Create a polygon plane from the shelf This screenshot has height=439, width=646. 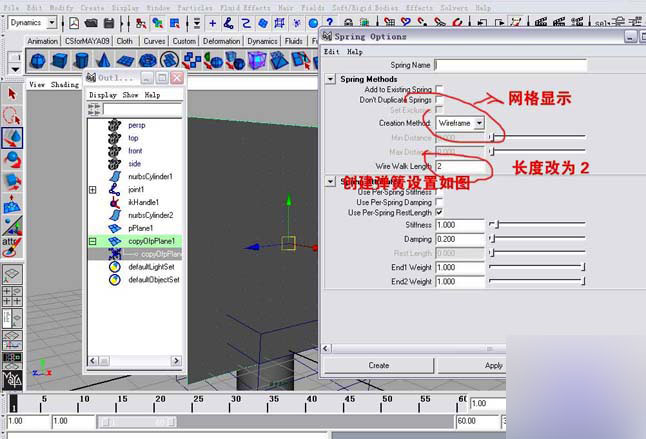125,61
